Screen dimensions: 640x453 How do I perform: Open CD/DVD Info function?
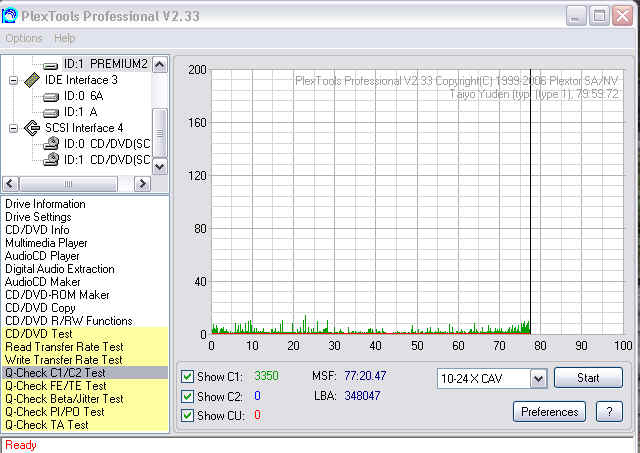(x=37, y=230)
